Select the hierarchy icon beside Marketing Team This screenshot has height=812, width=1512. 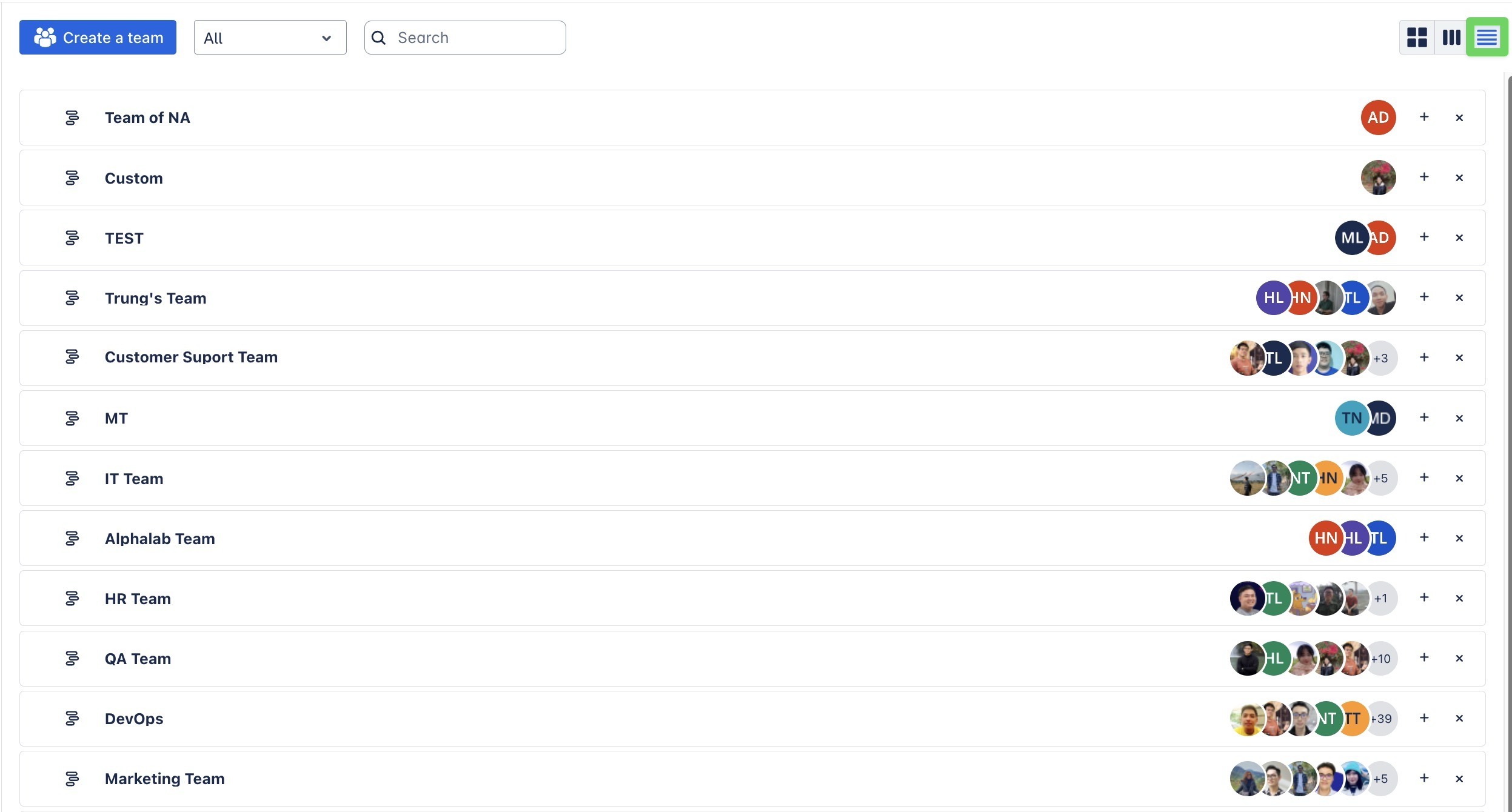[72, 779]
